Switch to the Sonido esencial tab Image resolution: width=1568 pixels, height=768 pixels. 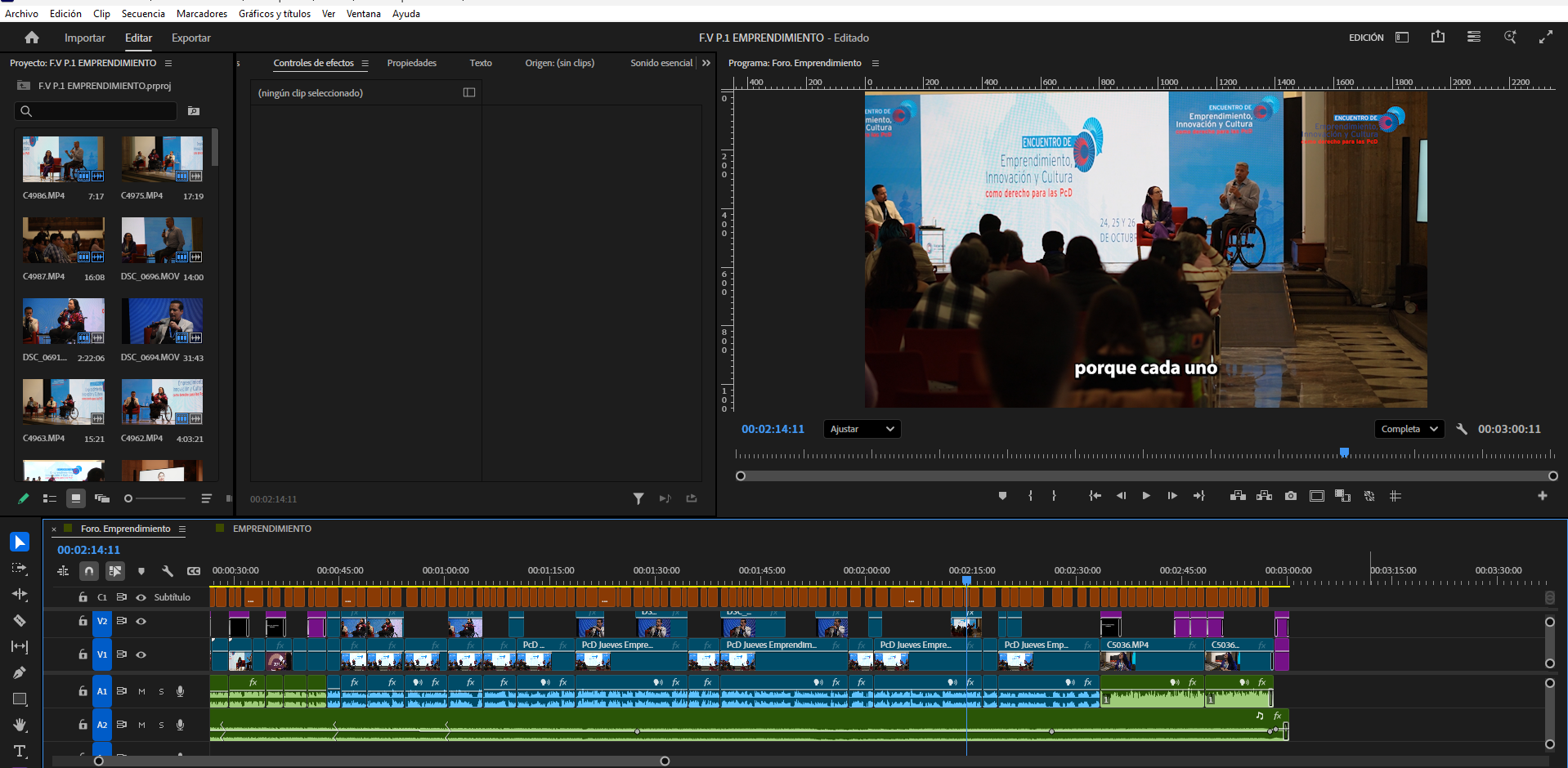coord(661,63)
